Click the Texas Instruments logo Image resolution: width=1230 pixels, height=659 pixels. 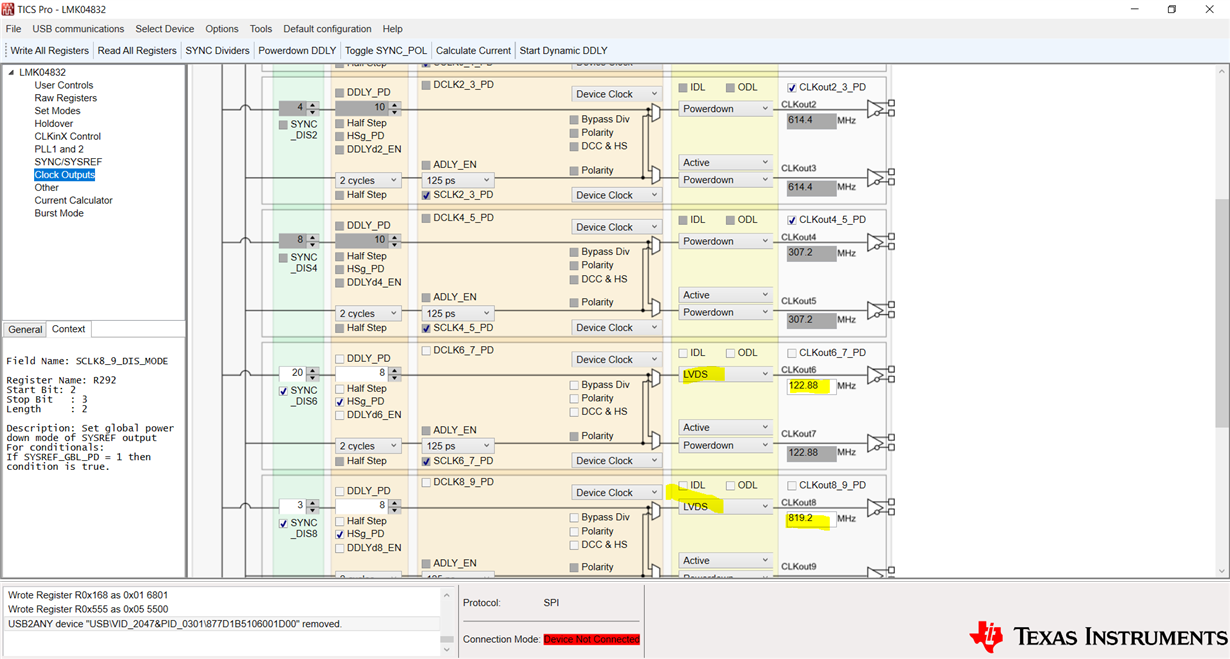click(x=1097, y=636)
